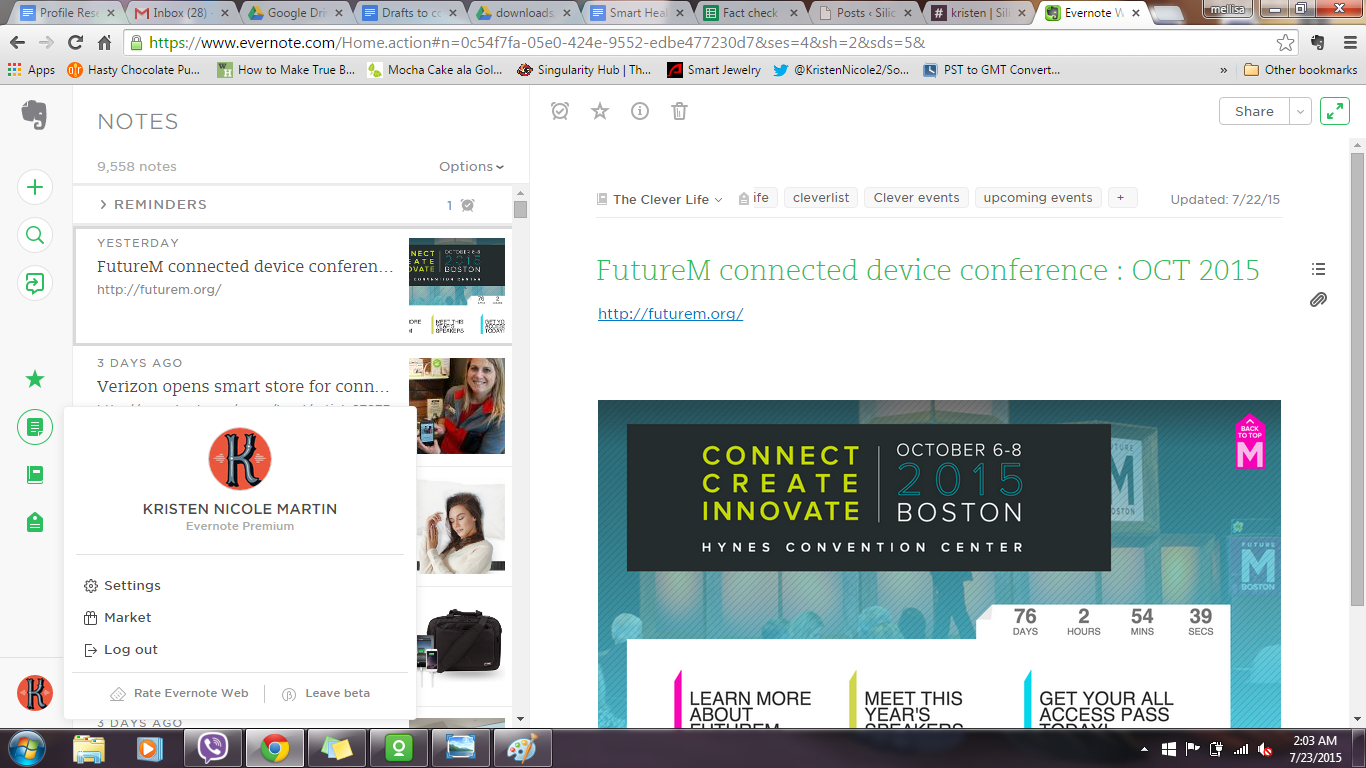Click the account avatar at the sidebar bottom
The height and width of the screenshot is (768, 1366).
(x=35, y=693)
